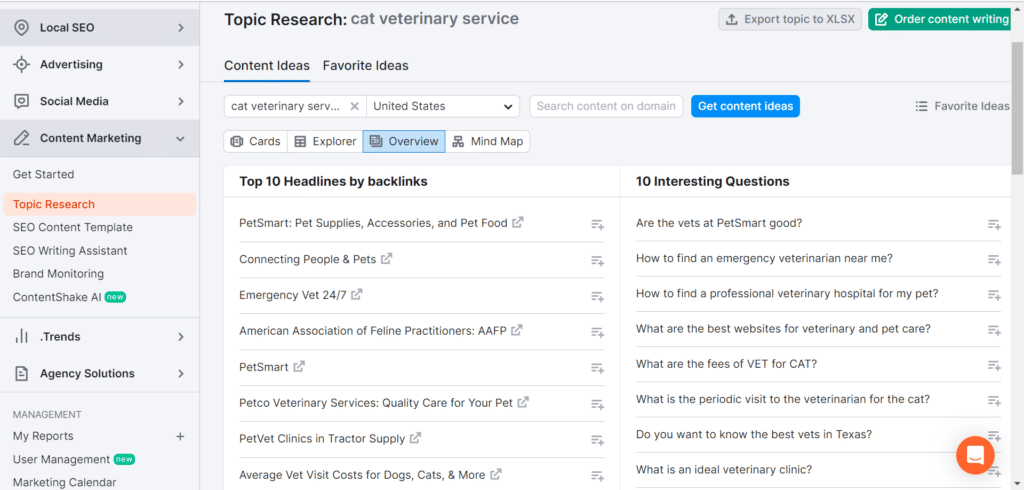Add best websites for veterinary question to favorites
This screenshot has height=490, width=1024.
(994, 330)
